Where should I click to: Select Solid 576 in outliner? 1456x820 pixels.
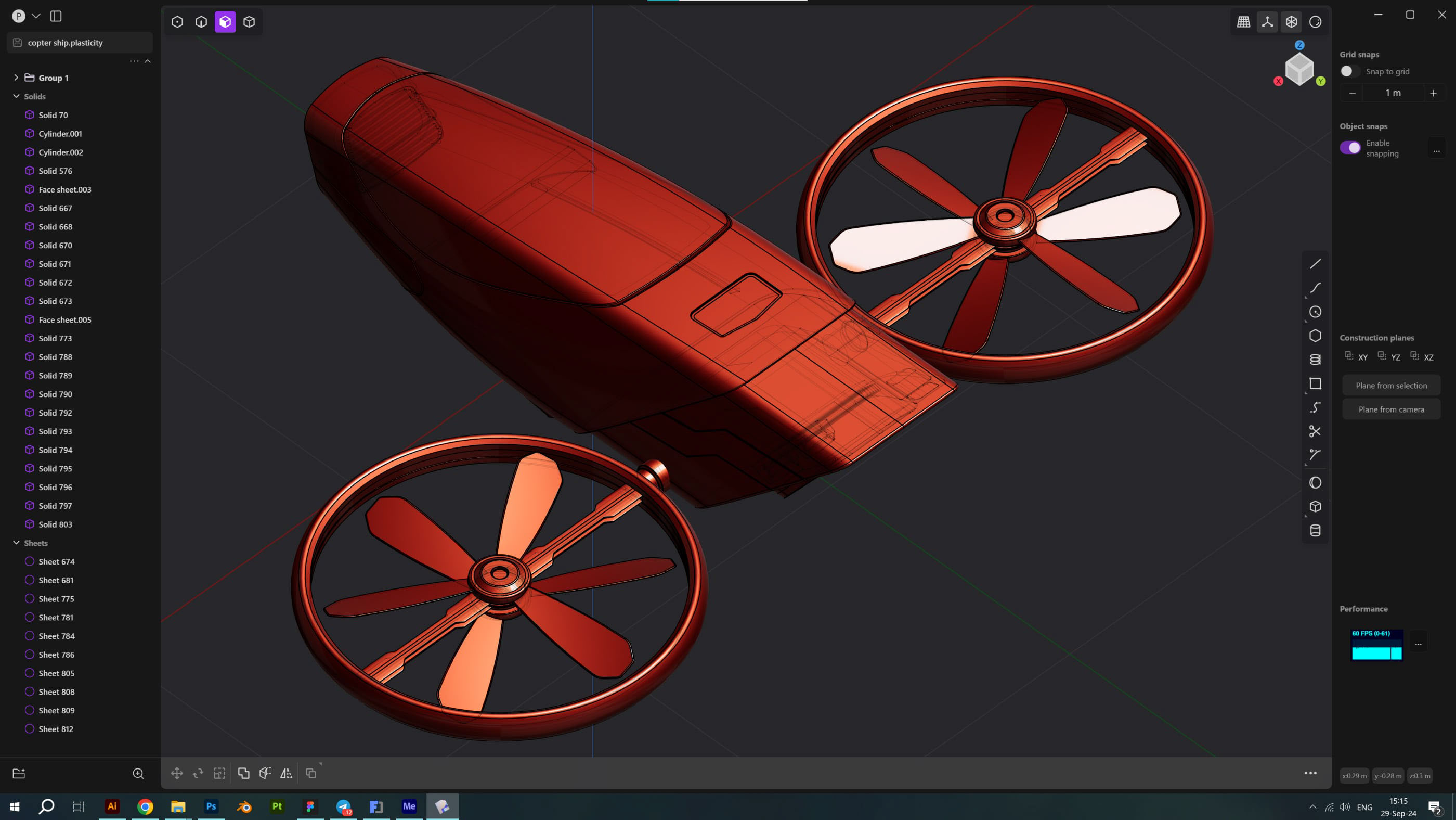coord(56,171)
